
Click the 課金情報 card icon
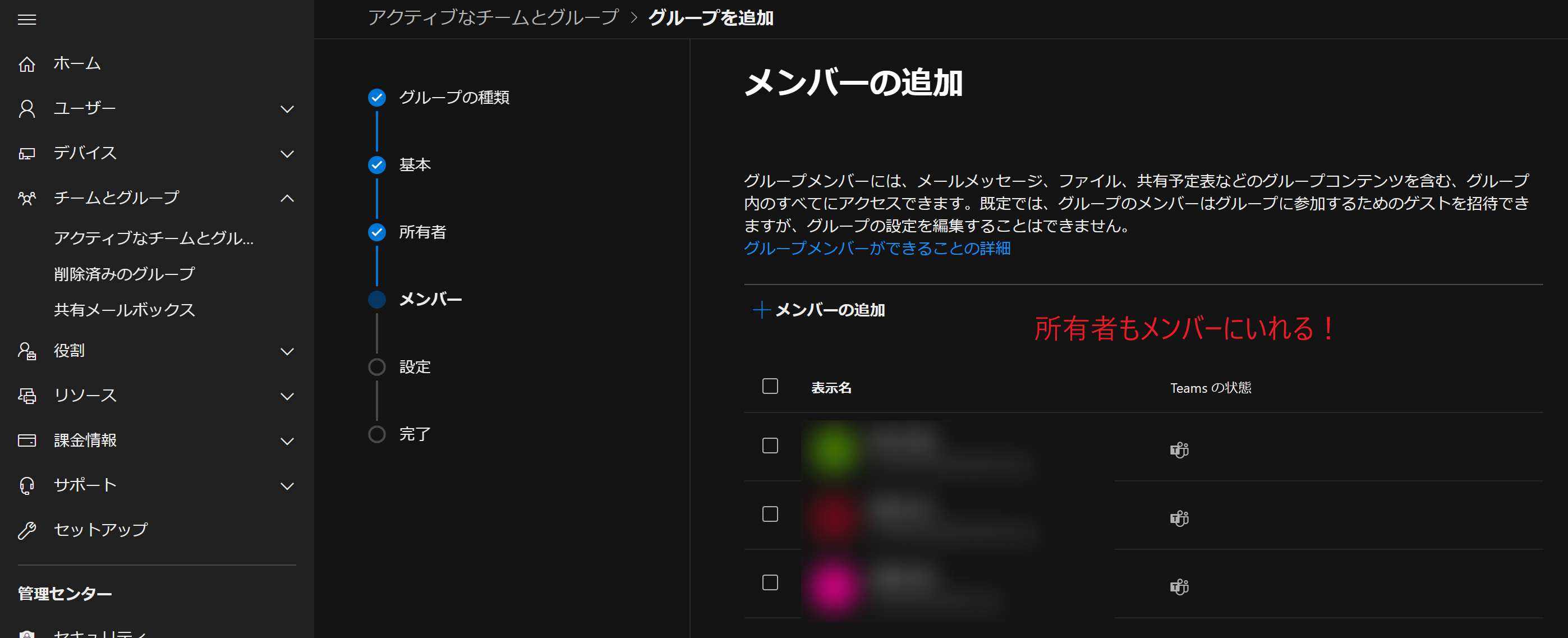tap(27, 440)
